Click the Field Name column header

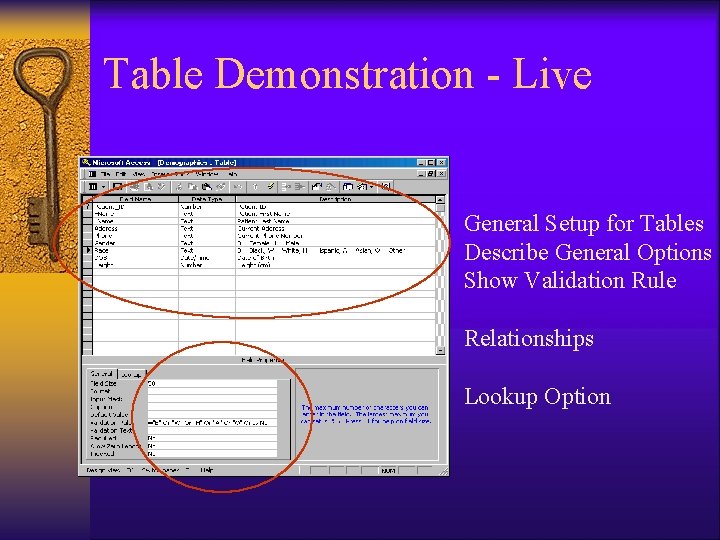pyautogui.click(x=135, y=199)
